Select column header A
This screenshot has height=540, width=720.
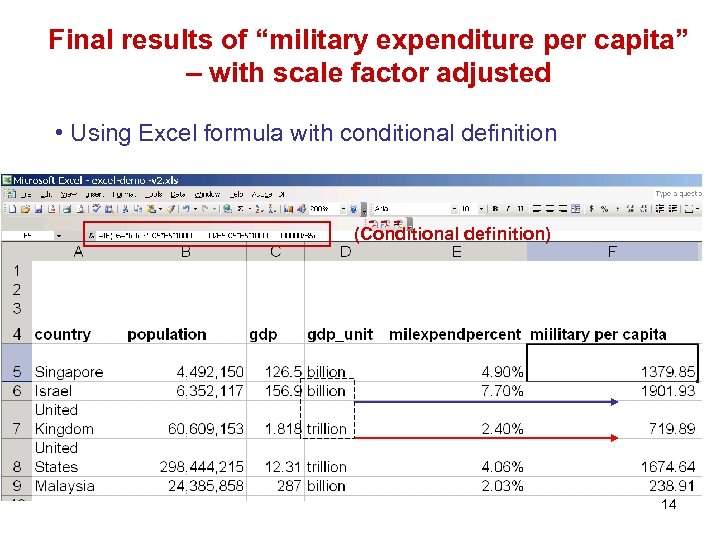click(79, 252)
